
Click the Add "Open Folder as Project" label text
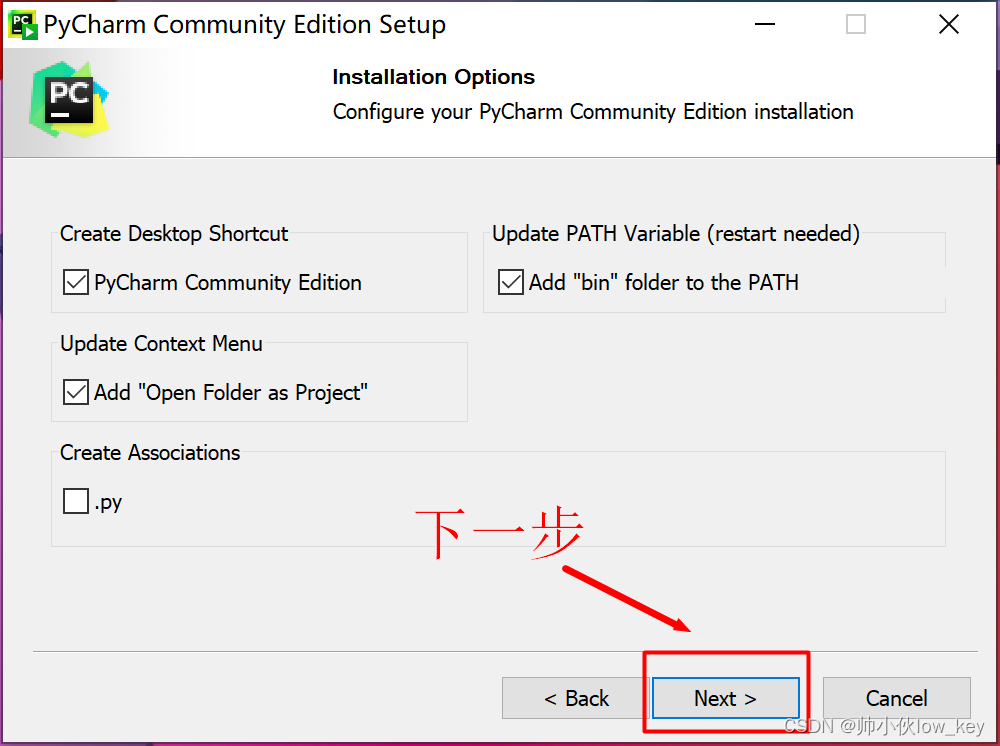[231, 393]
